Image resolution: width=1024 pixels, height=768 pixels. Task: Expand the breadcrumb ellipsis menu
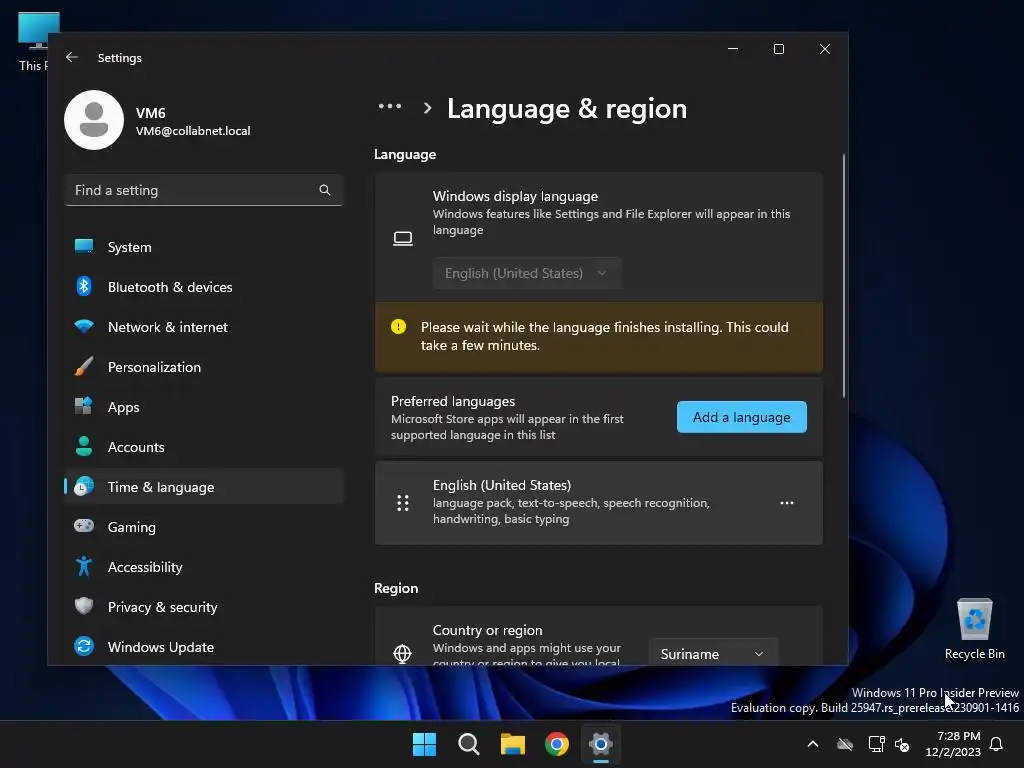390,106
